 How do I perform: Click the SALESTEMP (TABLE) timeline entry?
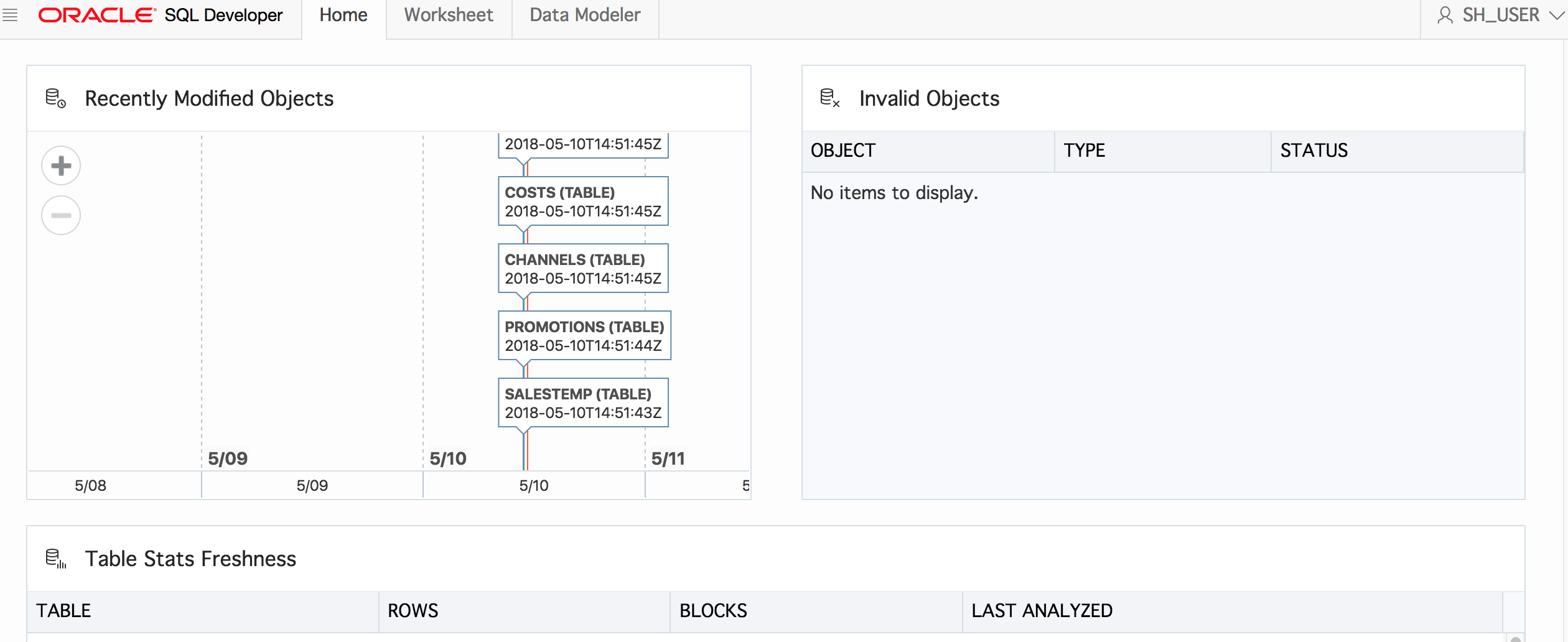(583, 403)
